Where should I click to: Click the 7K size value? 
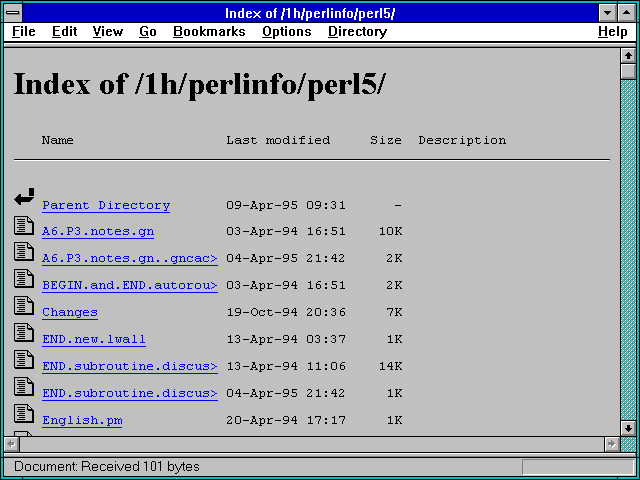click(394, 312)
